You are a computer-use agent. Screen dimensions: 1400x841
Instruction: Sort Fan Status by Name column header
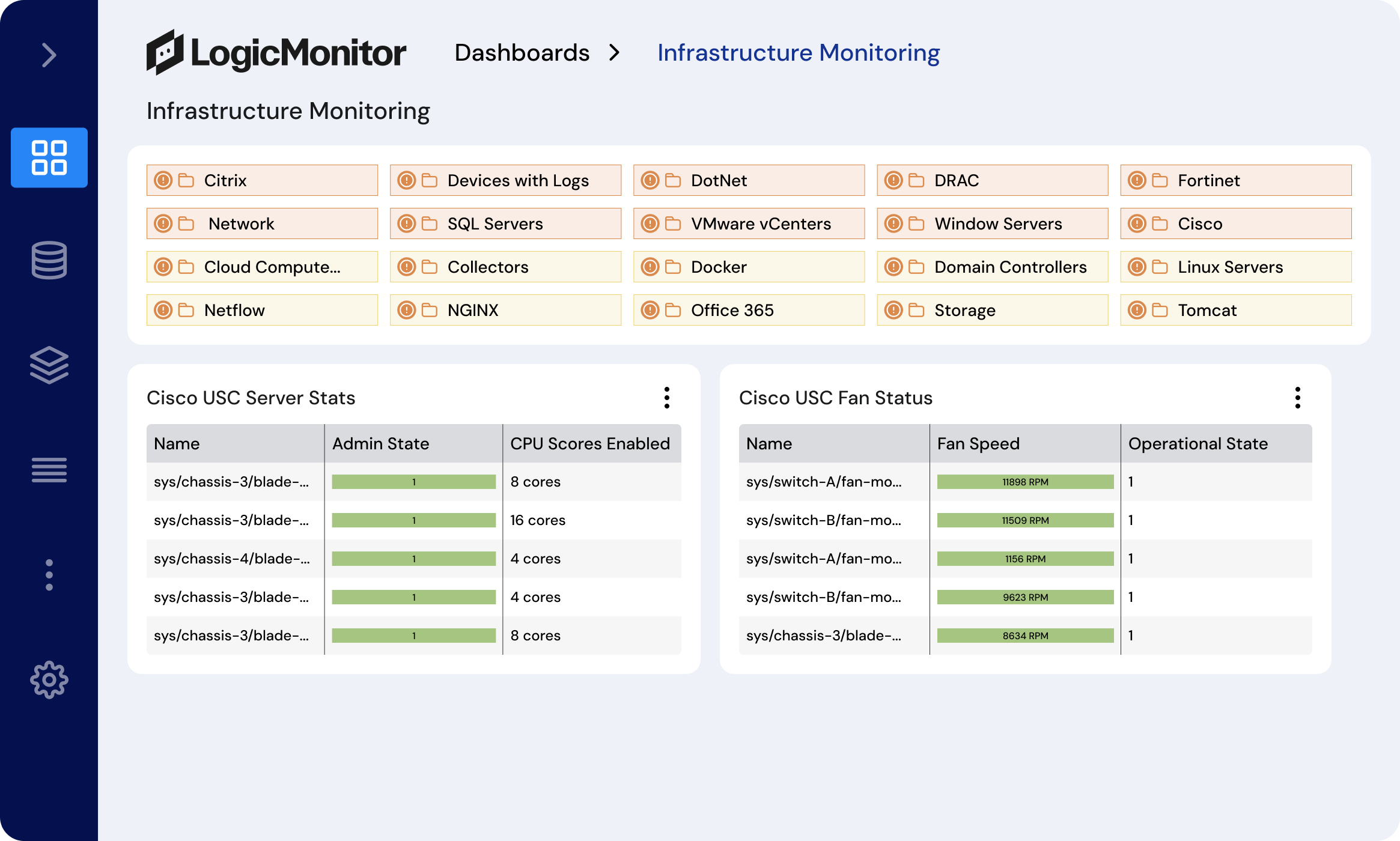click(x=834, y=443)
